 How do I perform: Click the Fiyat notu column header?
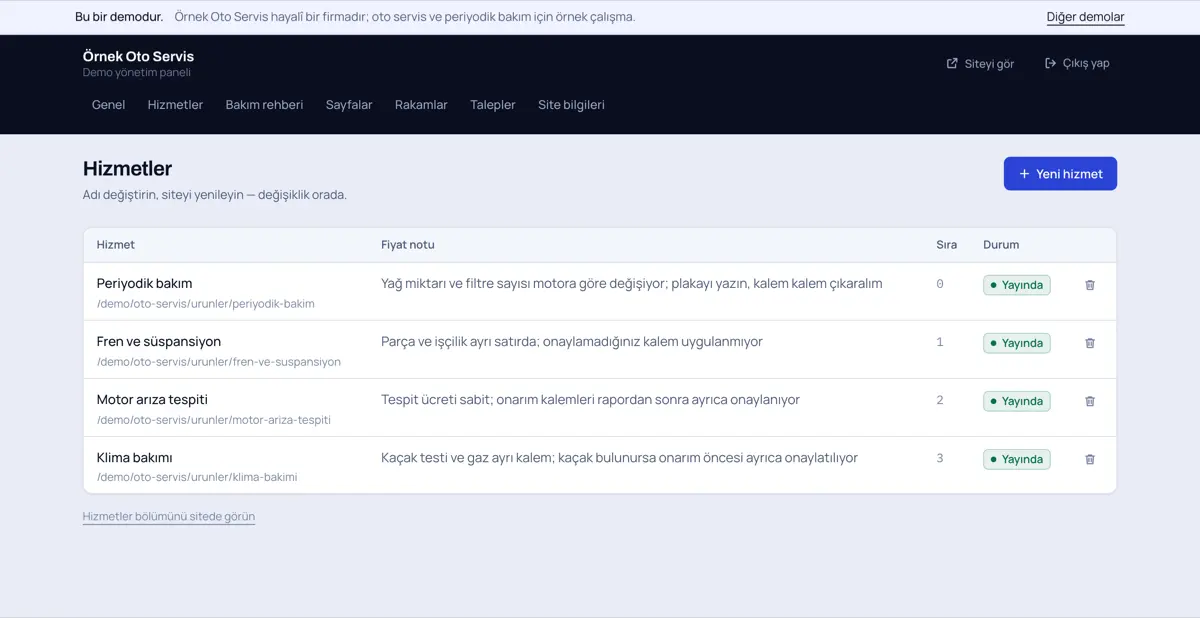pos(408,245)
